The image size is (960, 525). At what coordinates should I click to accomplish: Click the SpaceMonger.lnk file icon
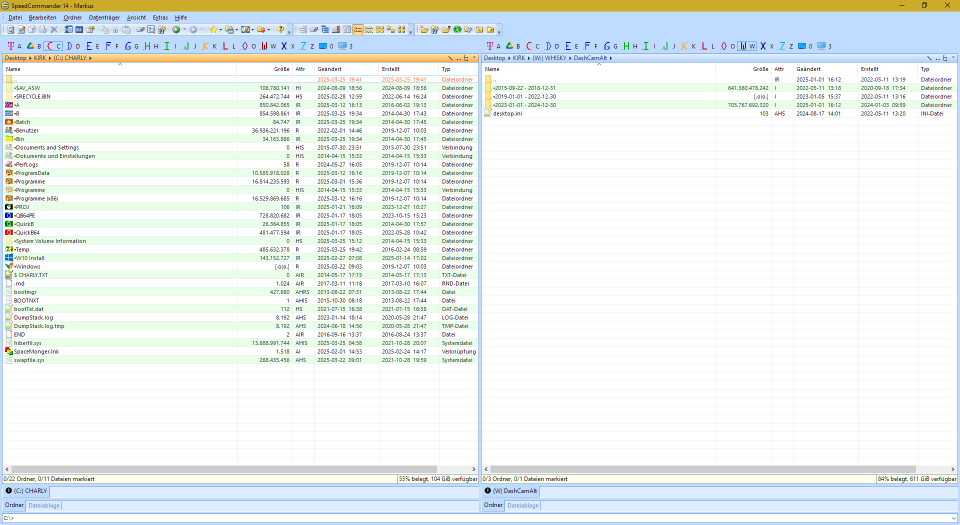9,351
